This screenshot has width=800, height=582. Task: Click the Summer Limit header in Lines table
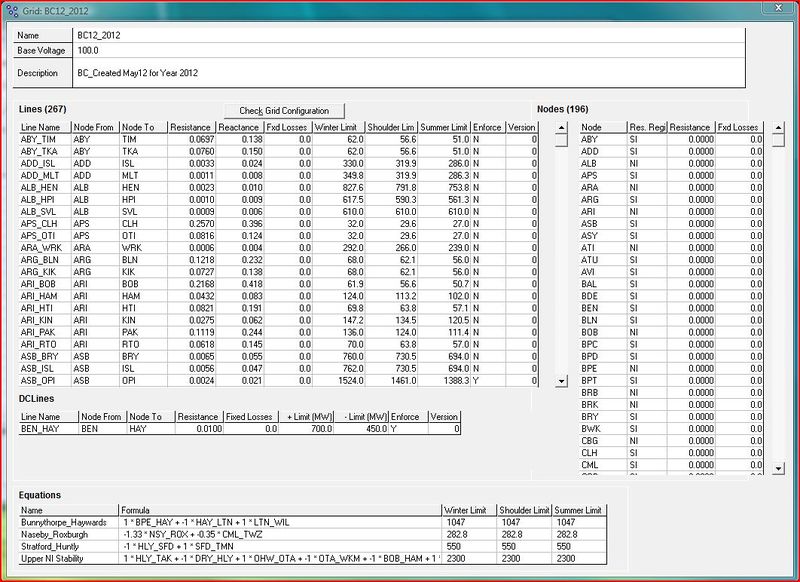tap(444, 128)
